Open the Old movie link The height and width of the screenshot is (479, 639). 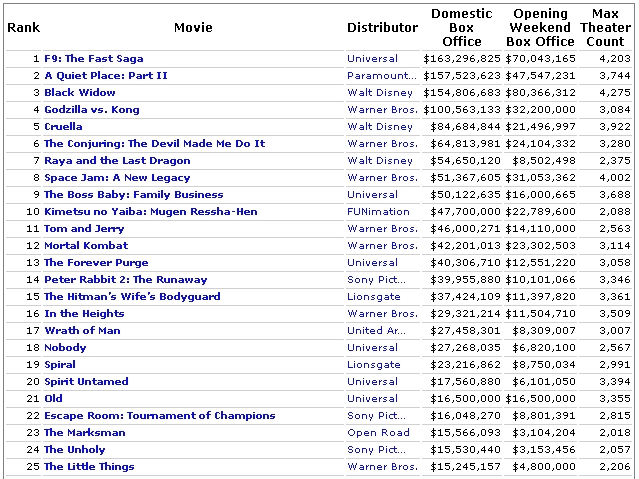[53, 399]
